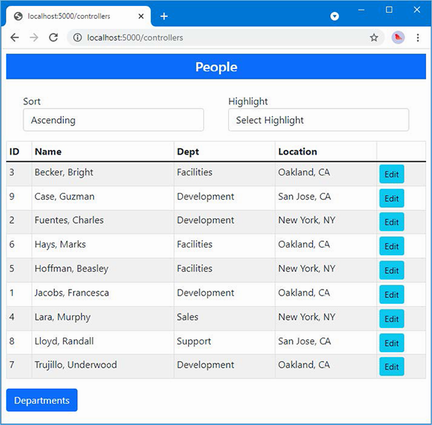Edit the Trujillo, Underwood row
Image resolution: width=432 pixels, height=425 pixels.
[x=392, y=367]
